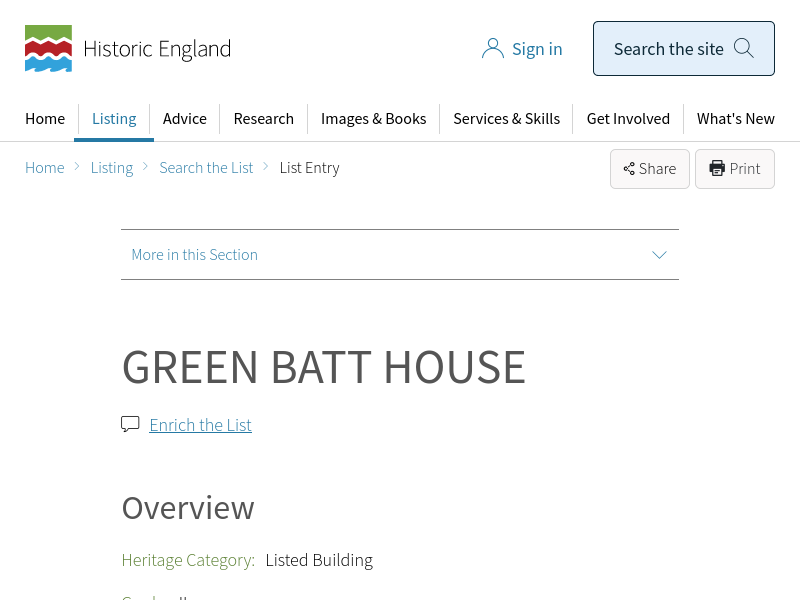Click the Sign in link
800x600 pixels.
(537, 49)
